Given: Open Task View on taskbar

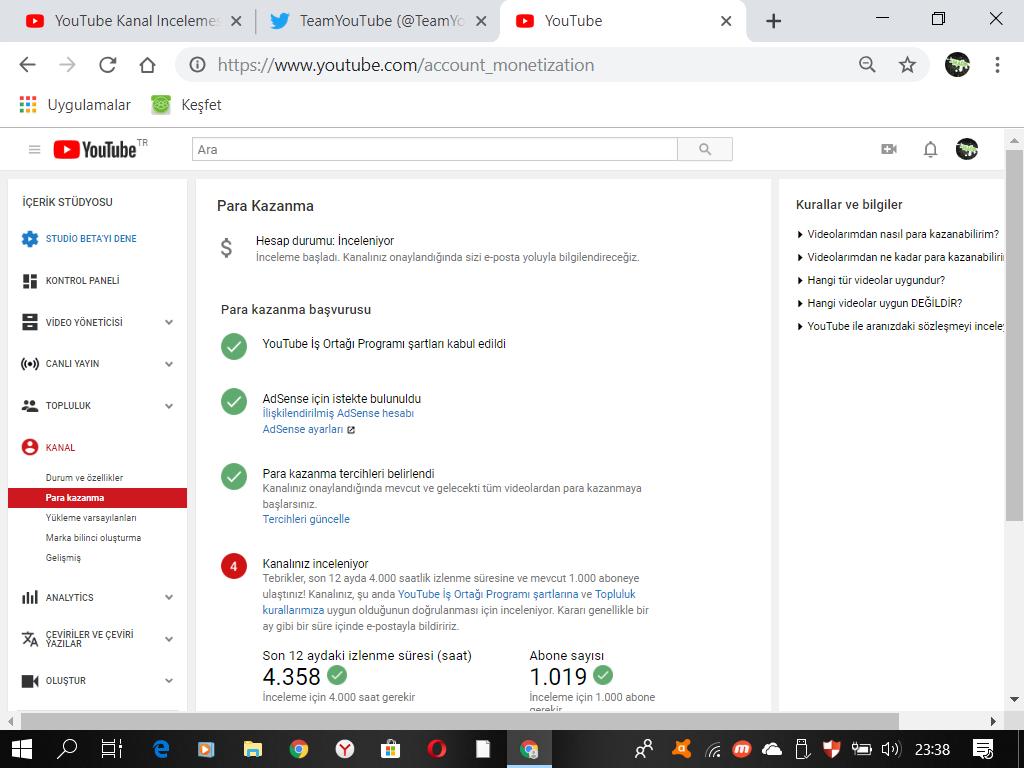Looking at the screenshot, I should (x=112, y=748).
